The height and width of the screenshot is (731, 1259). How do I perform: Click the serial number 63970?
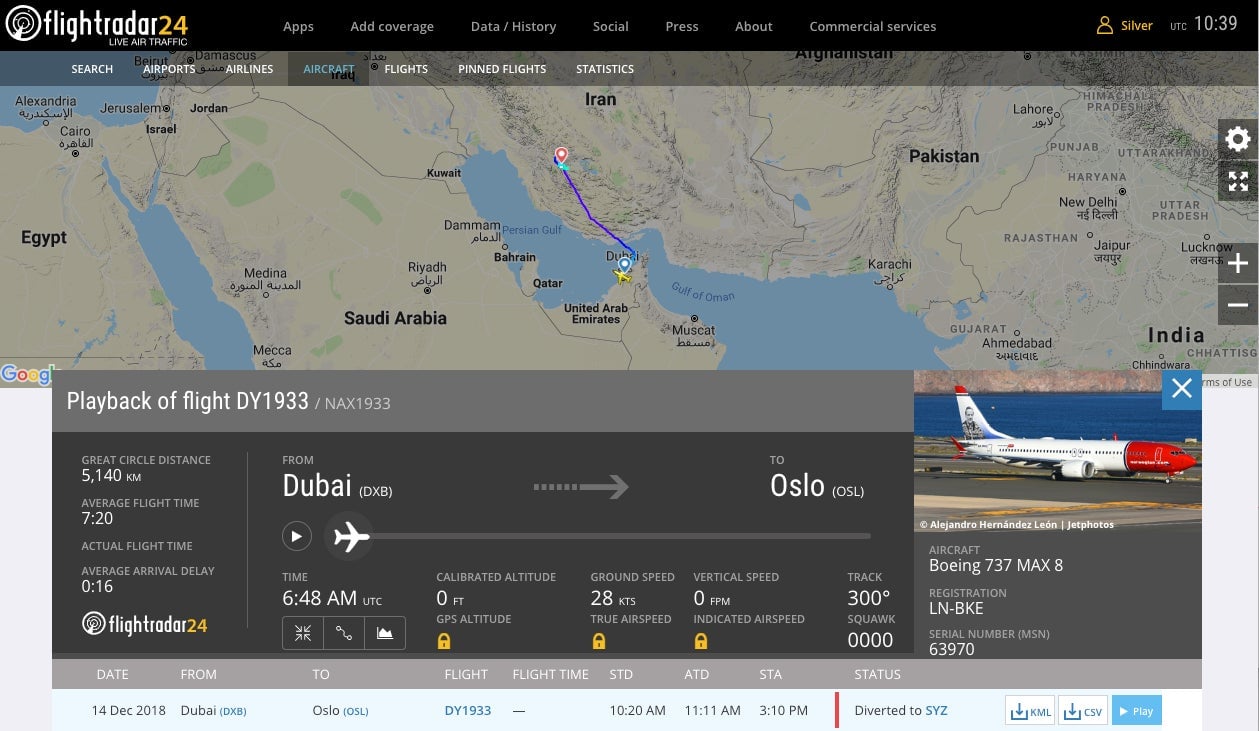coord(951,649)
